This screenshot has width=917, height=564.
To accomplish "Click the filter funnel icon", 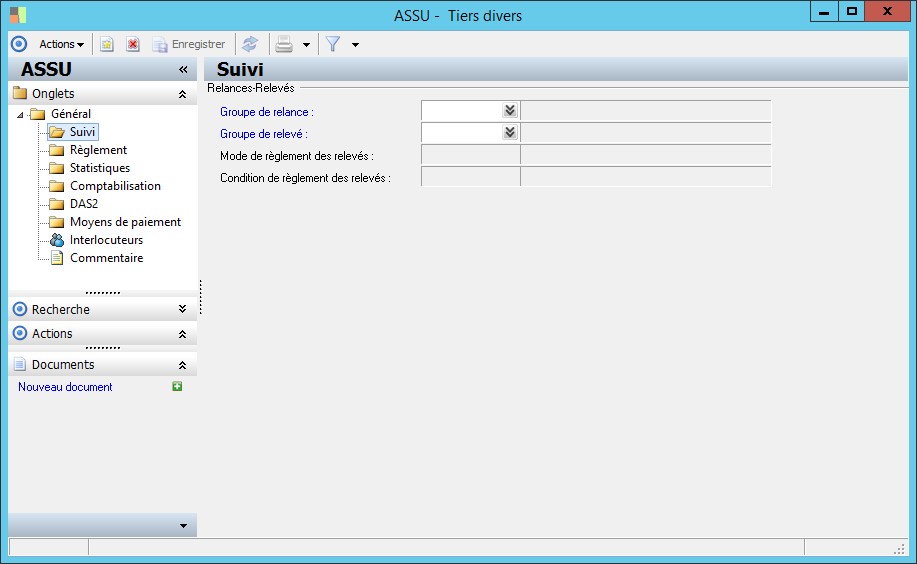I will pos(333,44).
